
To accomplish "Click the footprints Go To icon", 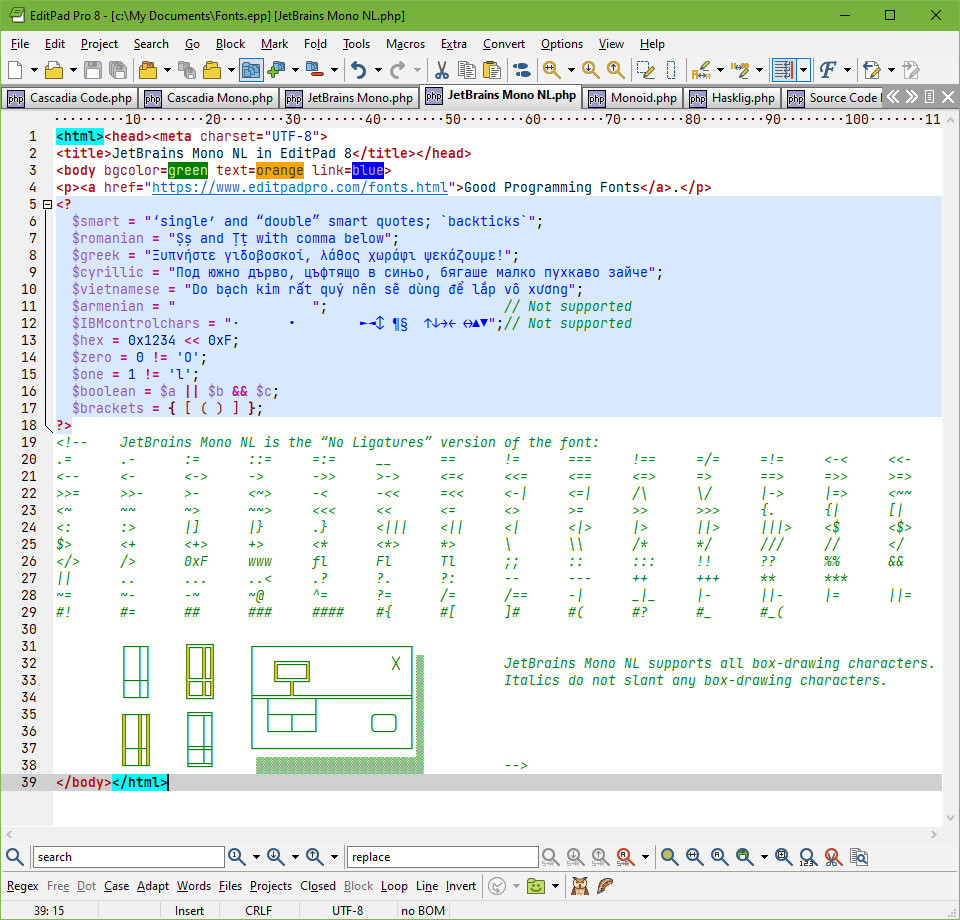I will (522, 70).
